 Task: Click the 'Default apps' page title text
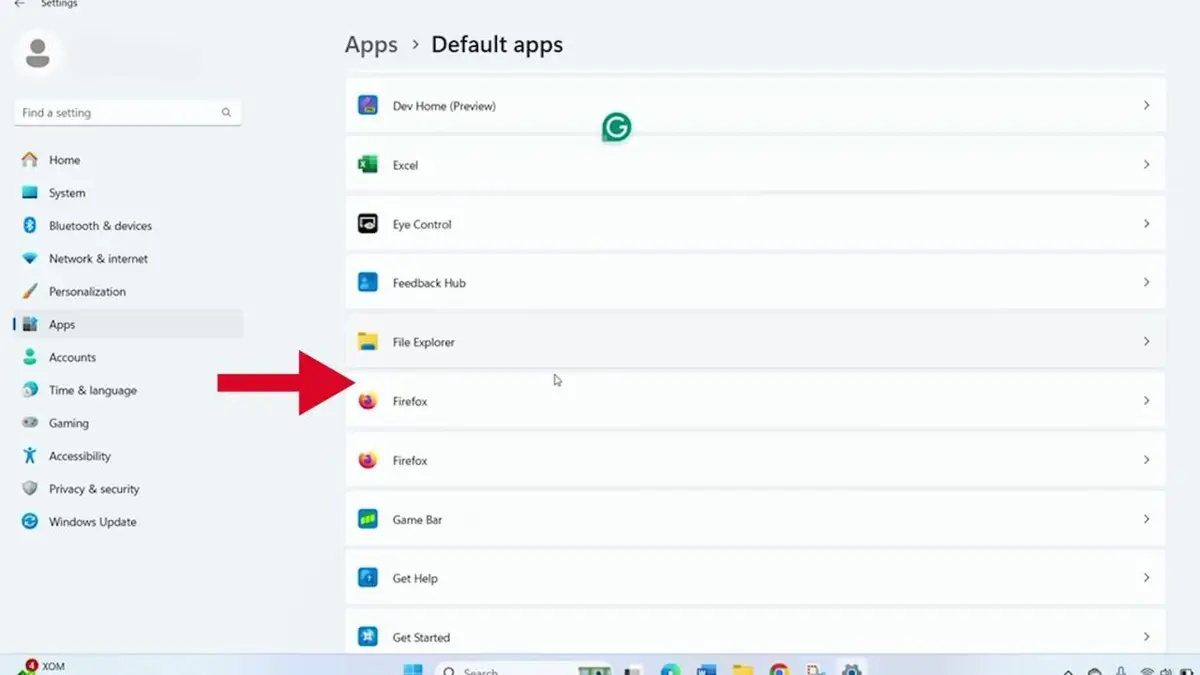point(497,45)
